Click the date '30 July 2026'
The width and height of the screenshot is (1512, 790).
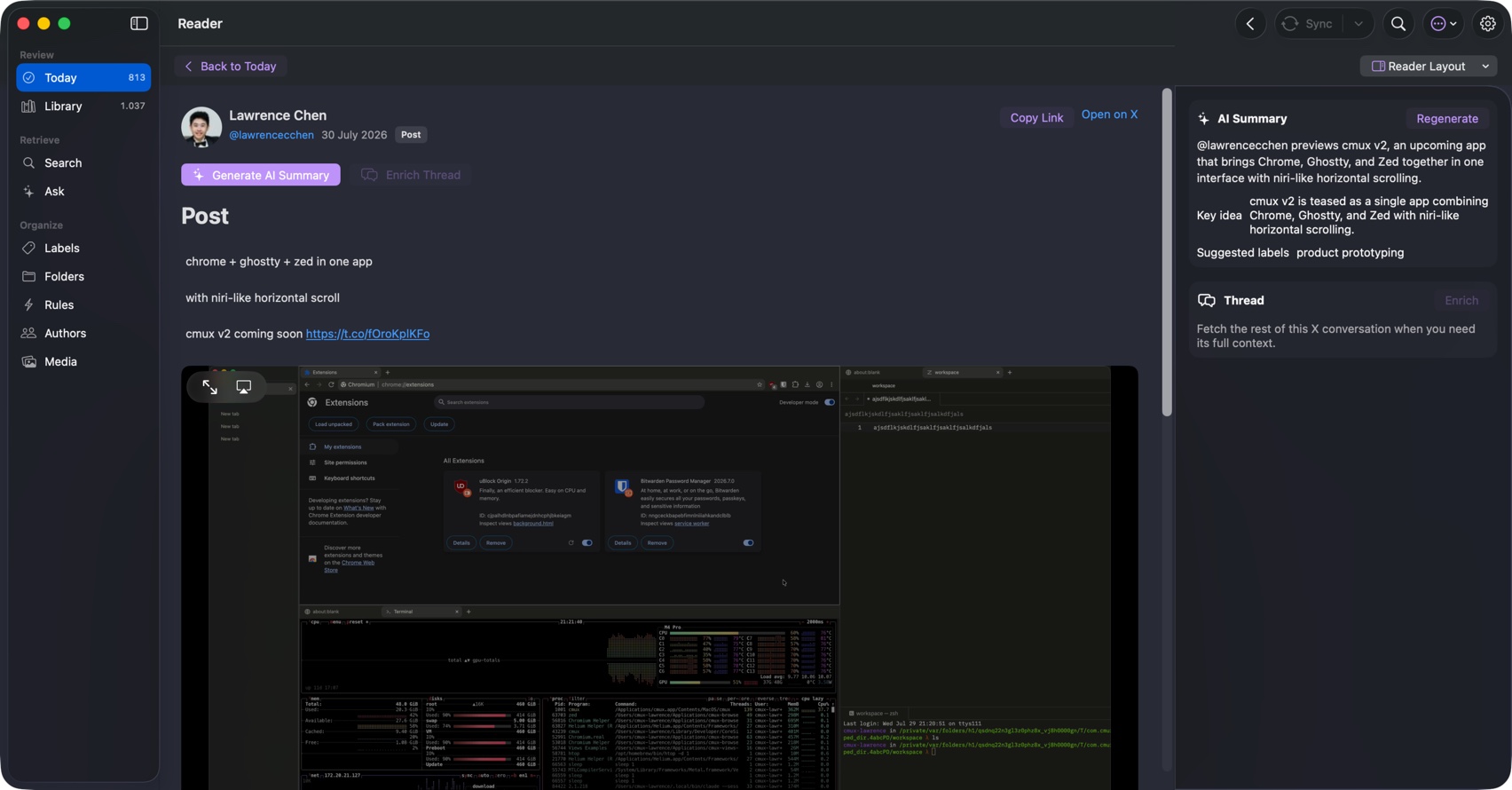pyautogui.click(x=354, y=135)
